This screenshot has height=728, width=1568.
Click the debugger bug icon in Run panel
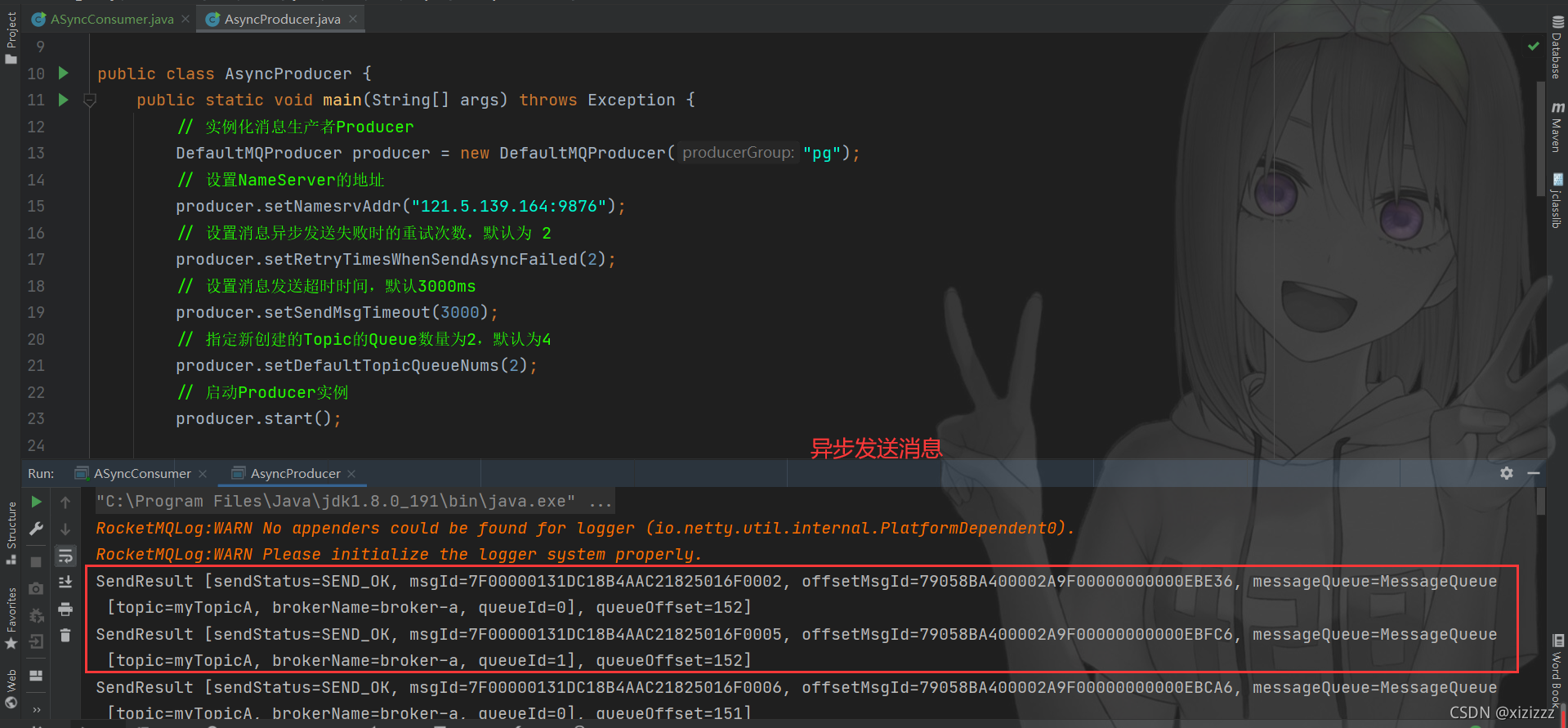(x=36, y=615)
